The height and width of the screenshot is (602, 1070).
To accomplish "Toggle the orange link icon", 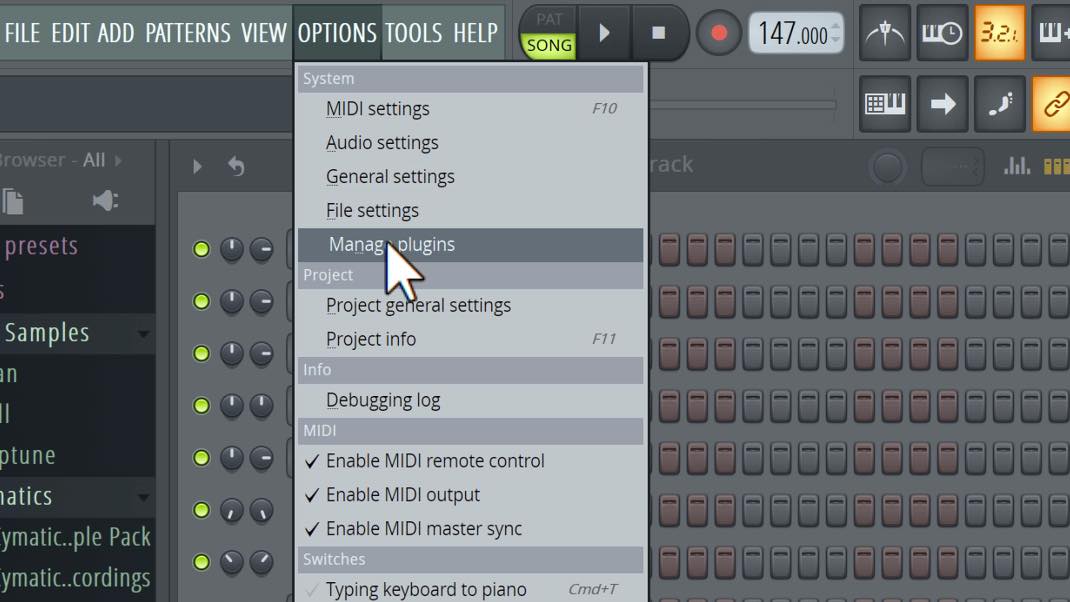I will tap(1052, 104).
